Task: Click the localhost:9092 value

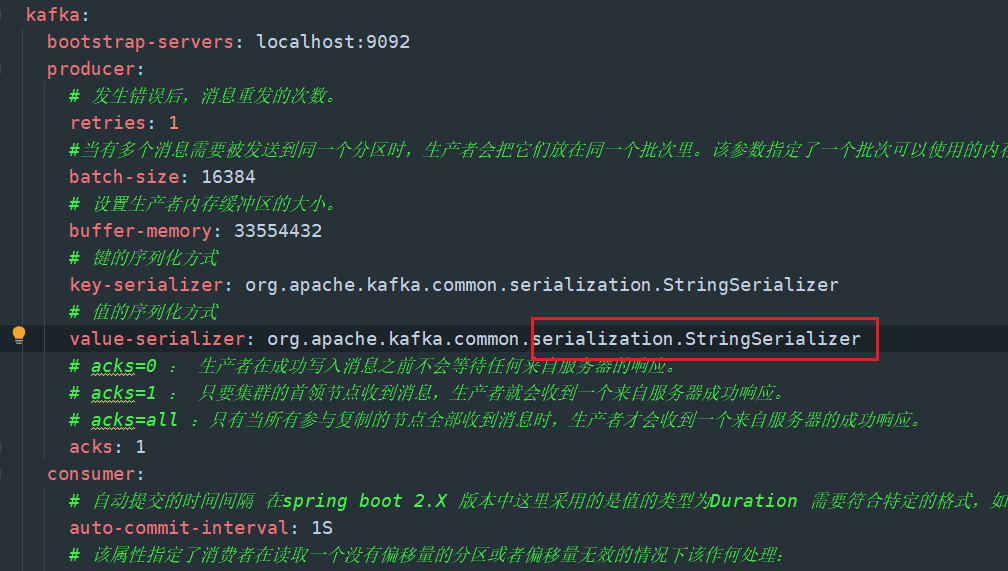Action: [333, 42]
